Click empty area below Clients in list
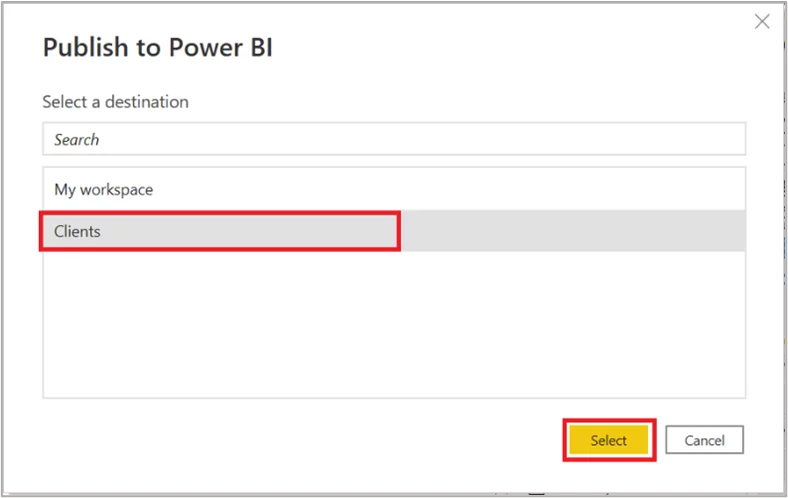This screenshot has height=498, width=788. (x=394, y=320)
